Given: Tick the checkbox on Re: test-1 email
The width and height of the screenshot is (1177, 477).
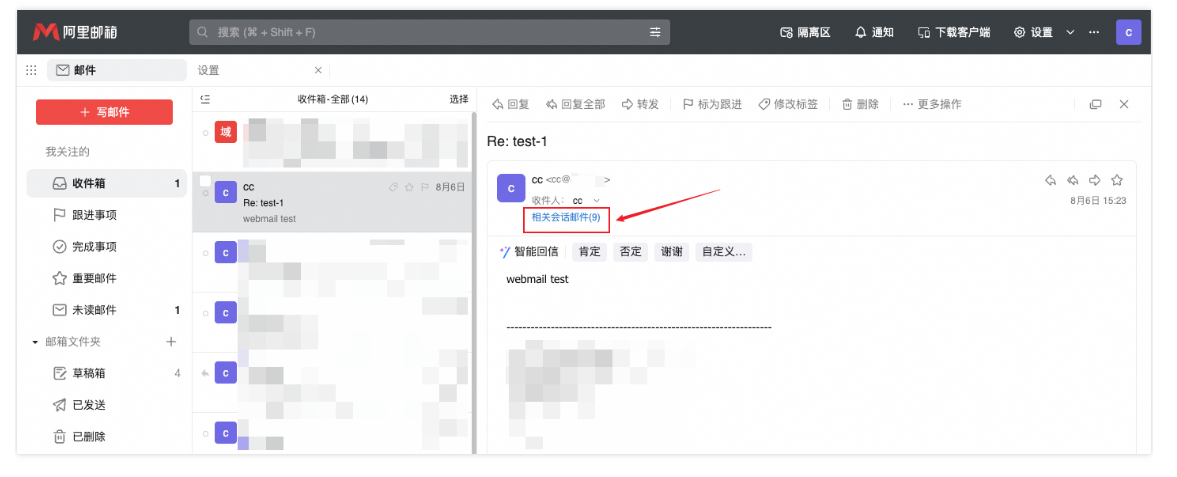Looking at the screenshot, I should coord(205,181).
